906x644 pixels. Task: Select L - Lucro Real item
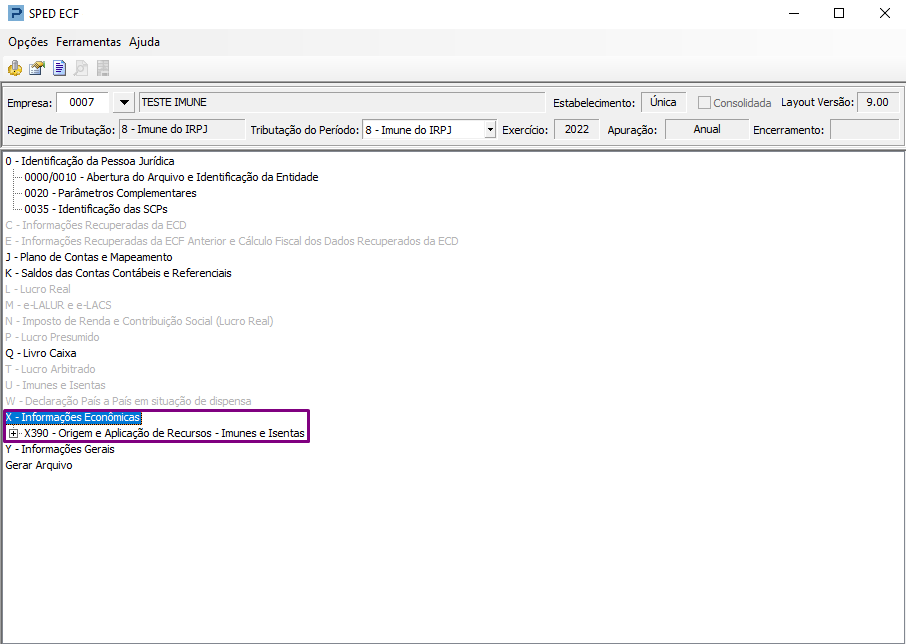[38, 289]
